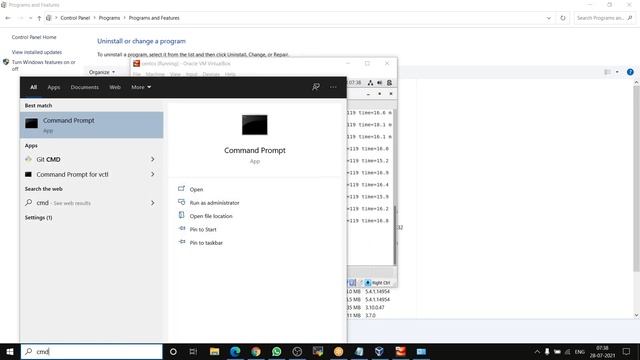
Task: Switch to the Web search tab
Action: pyautogui.click(x=115, y=87)
